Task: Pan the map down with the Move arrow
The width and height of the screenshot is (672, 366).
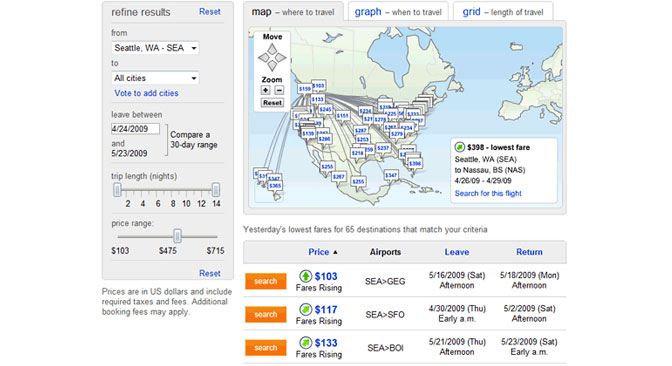Action: 272,66
